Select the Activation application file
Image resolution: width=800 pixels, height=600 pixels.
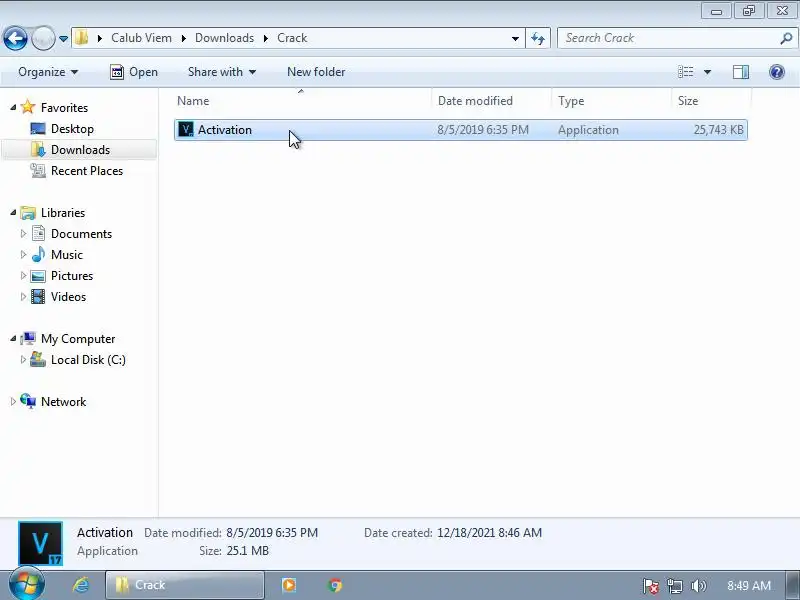pos(461,130)
